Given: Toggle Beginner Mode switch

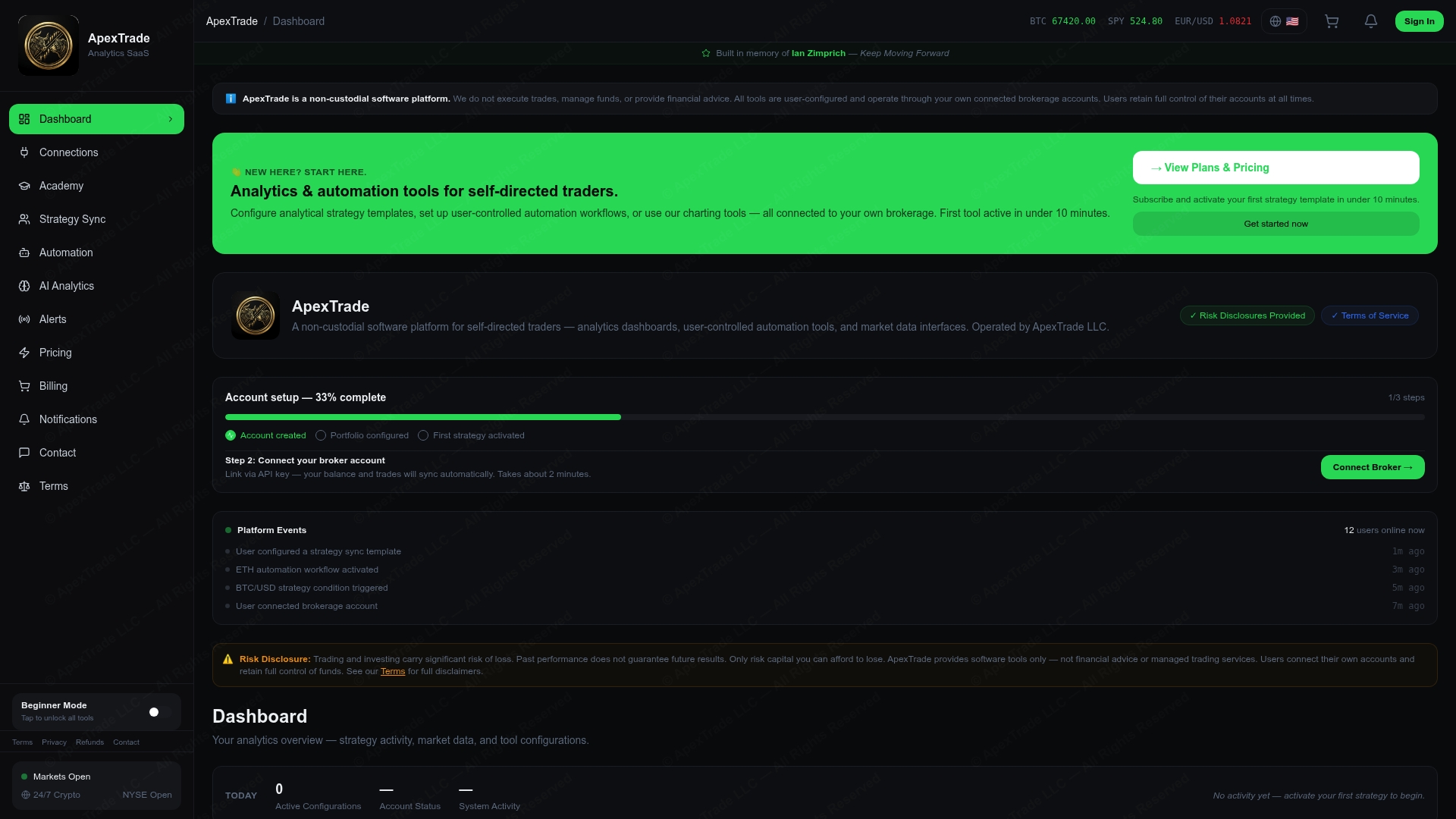Looking at the screenshot, I should 158,712.
